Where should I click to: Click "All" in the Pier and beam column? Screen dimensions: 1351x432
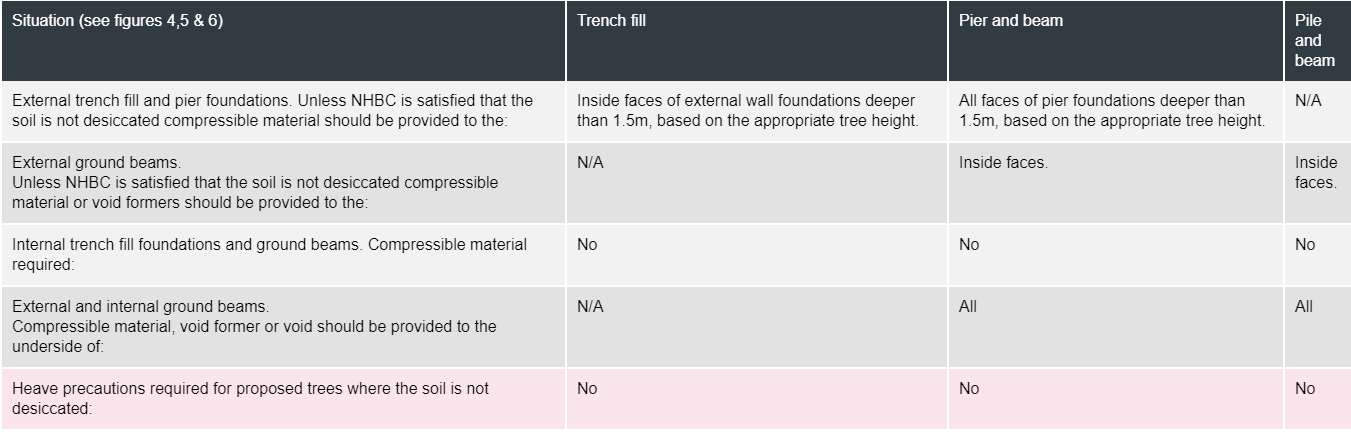[x=968, y=307]
